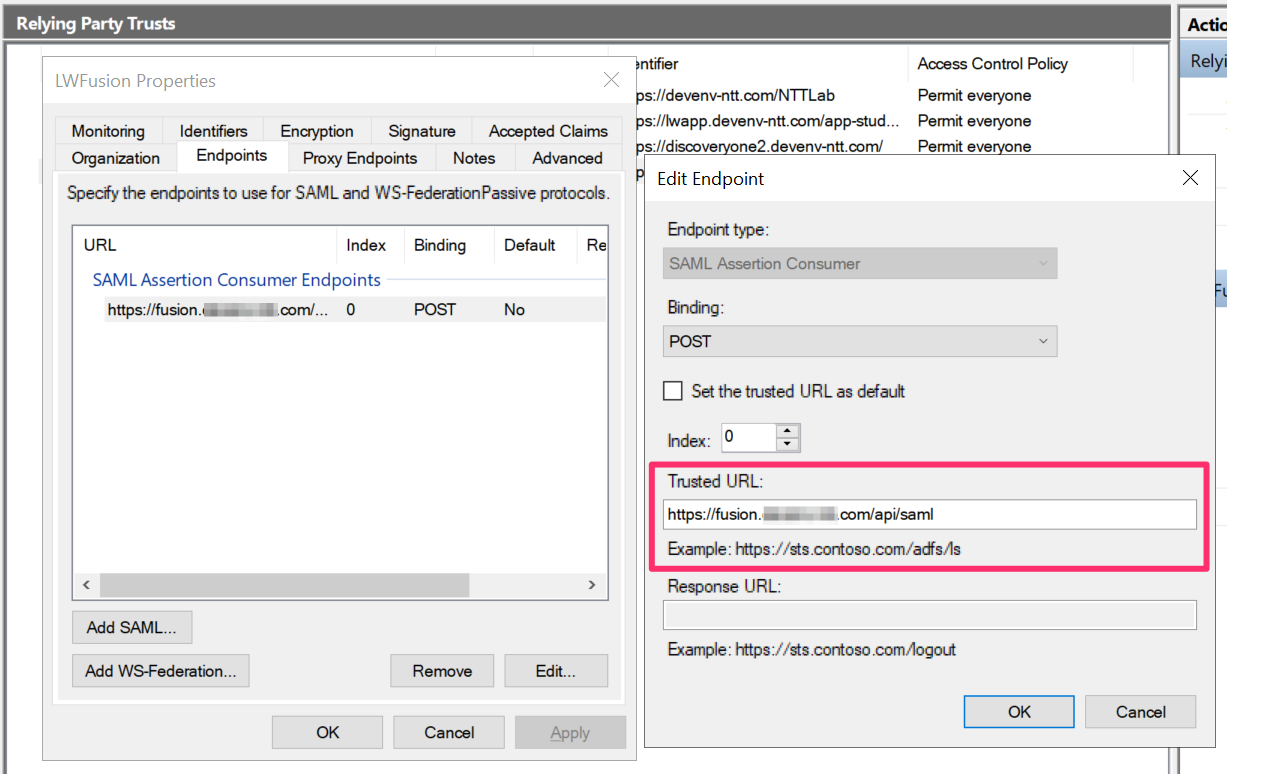Cancel the Edit Endpoint dialog
Image resolution: width=1268 pixels, height=774 pixels.
click(x=1141, y=712)
